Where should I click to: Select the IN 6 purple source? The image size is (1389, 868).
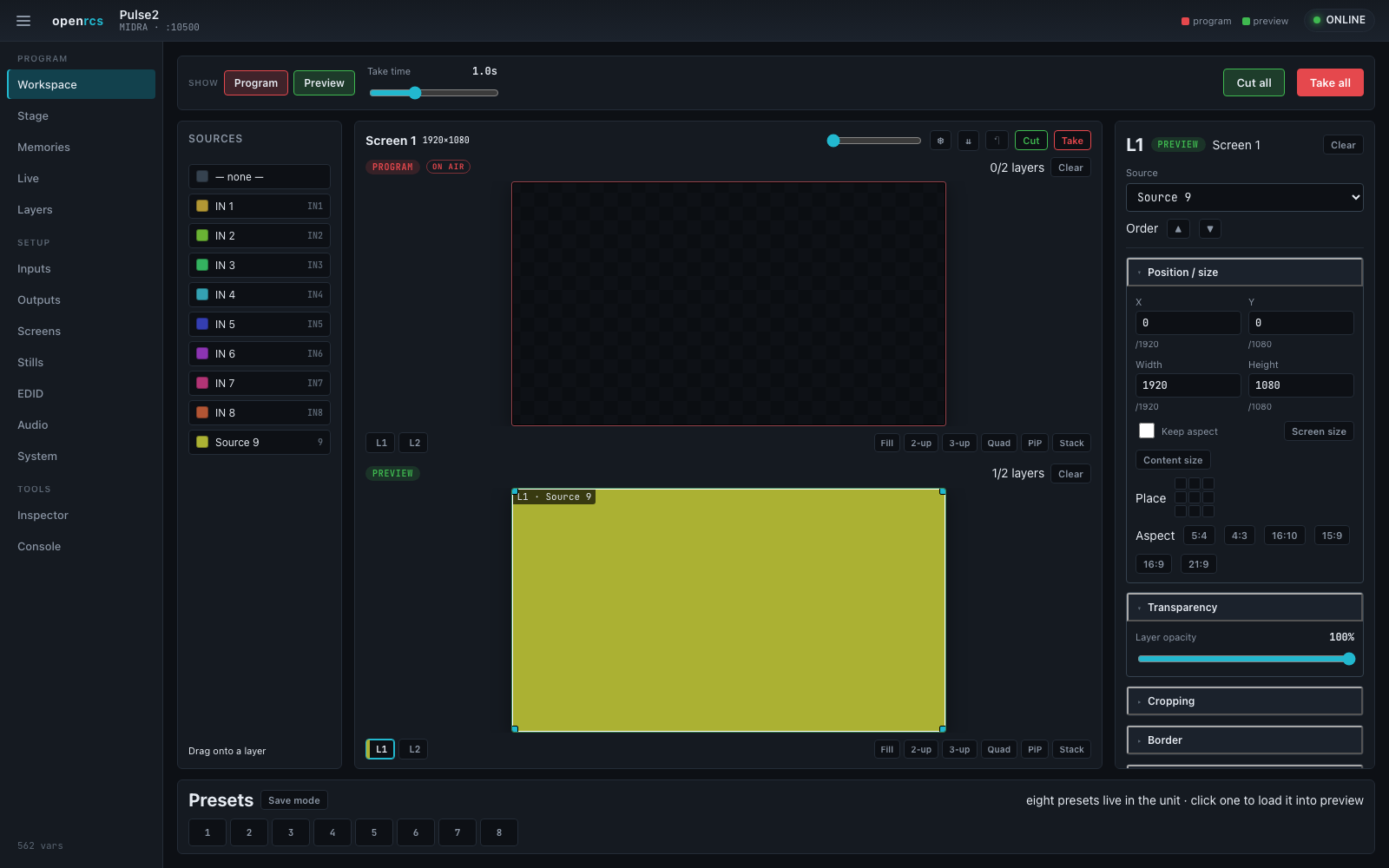pyautogui.click(x=259, y=354)
